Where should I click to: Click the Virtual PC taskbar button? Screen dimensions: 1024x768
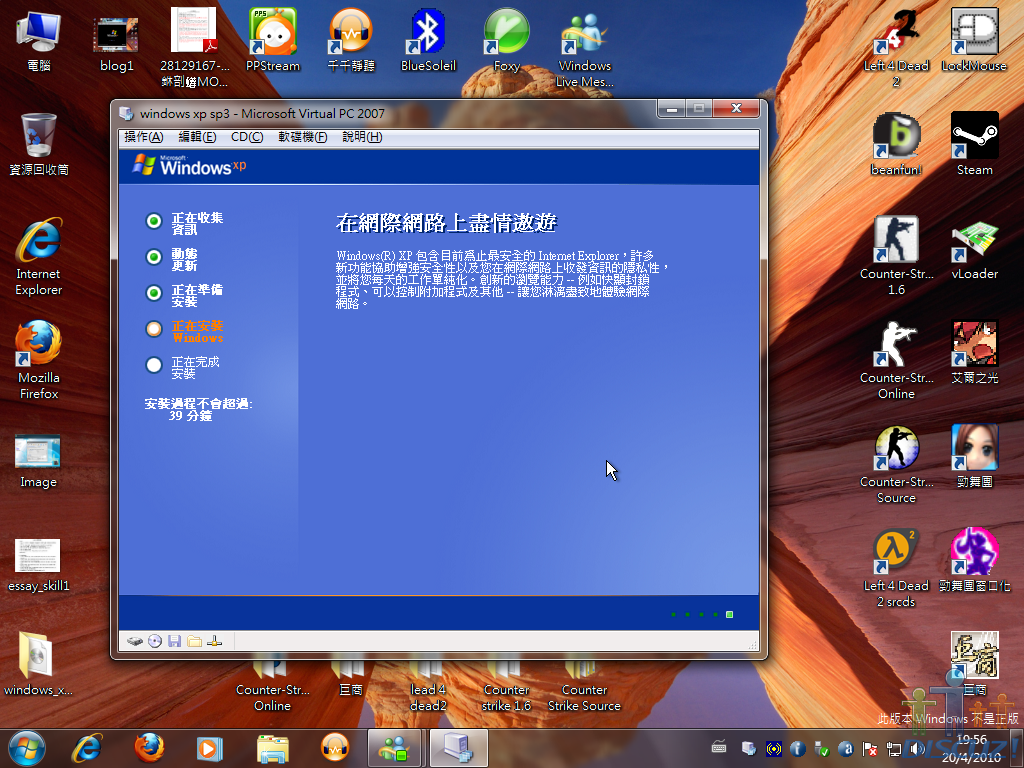tap(458, 748)
